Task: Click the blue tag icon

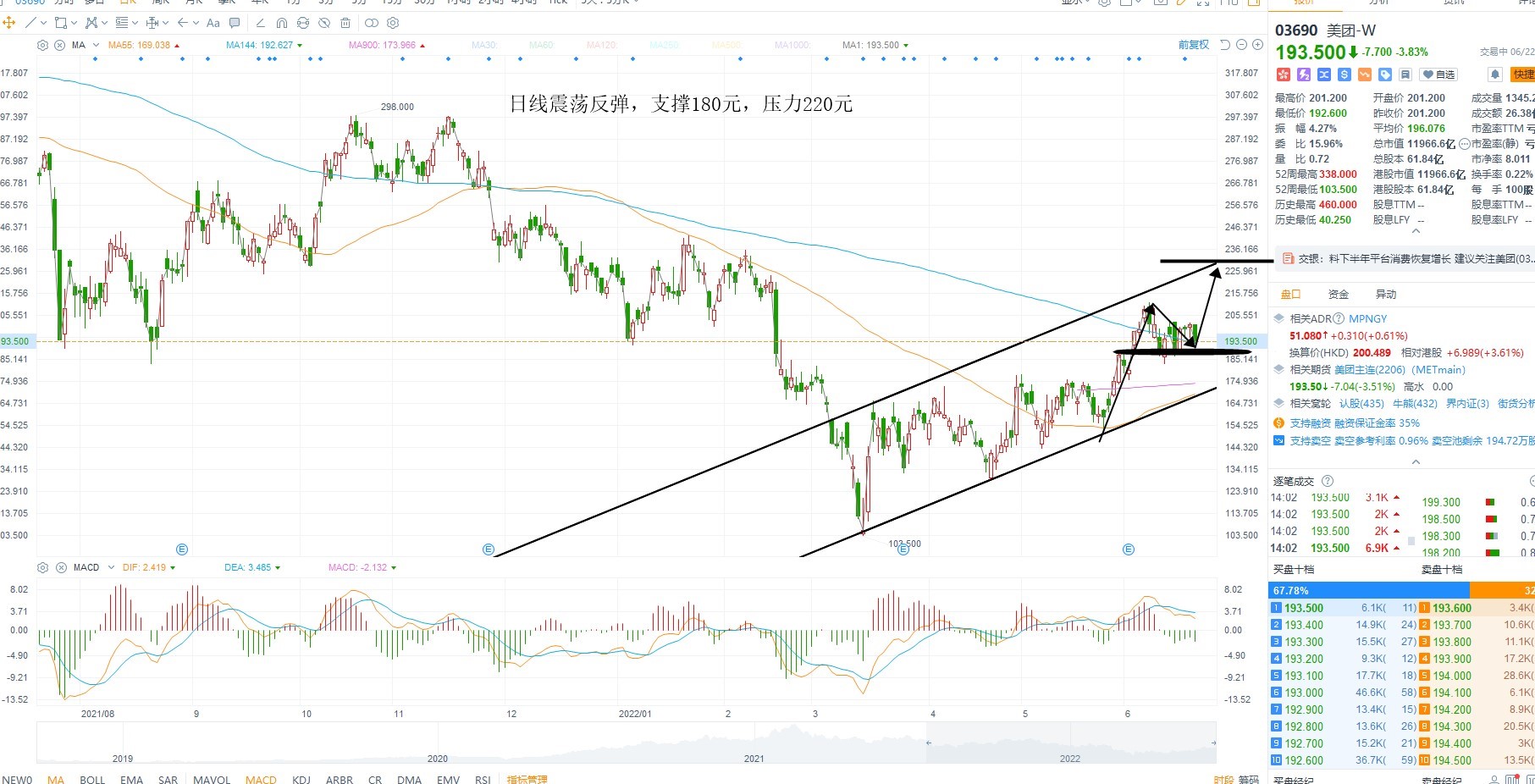Action: pos(1385,75)
